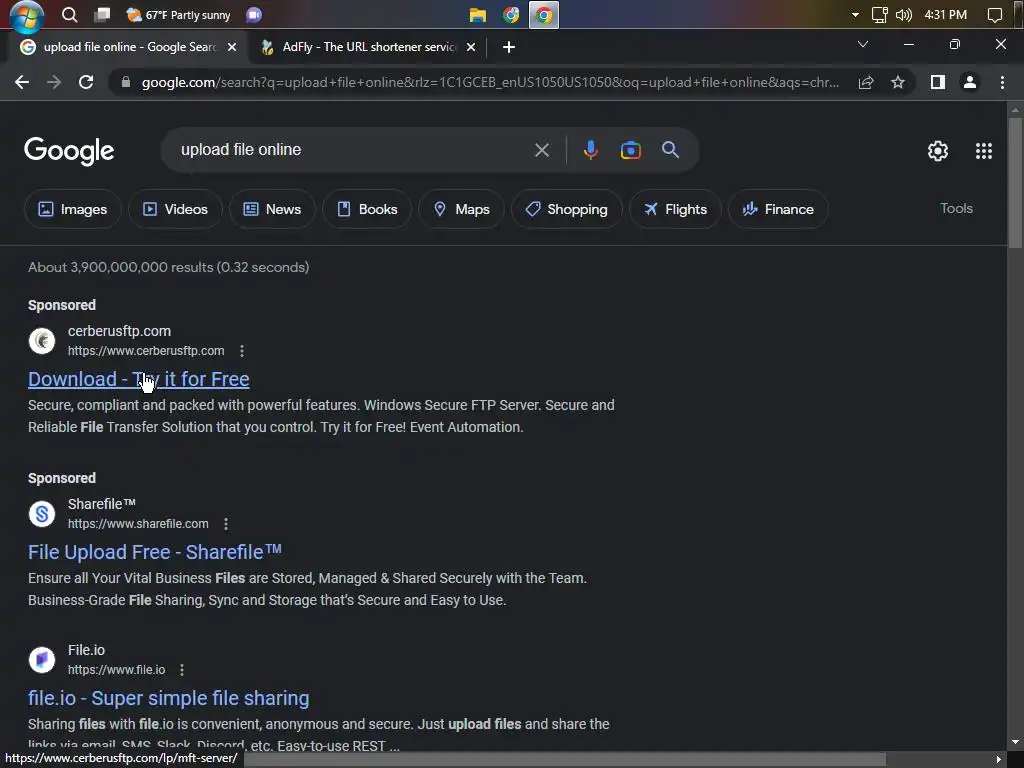Click the Google logo
Image resolution: width=1024 pixels, height=768 pixels.
(69, 151)
